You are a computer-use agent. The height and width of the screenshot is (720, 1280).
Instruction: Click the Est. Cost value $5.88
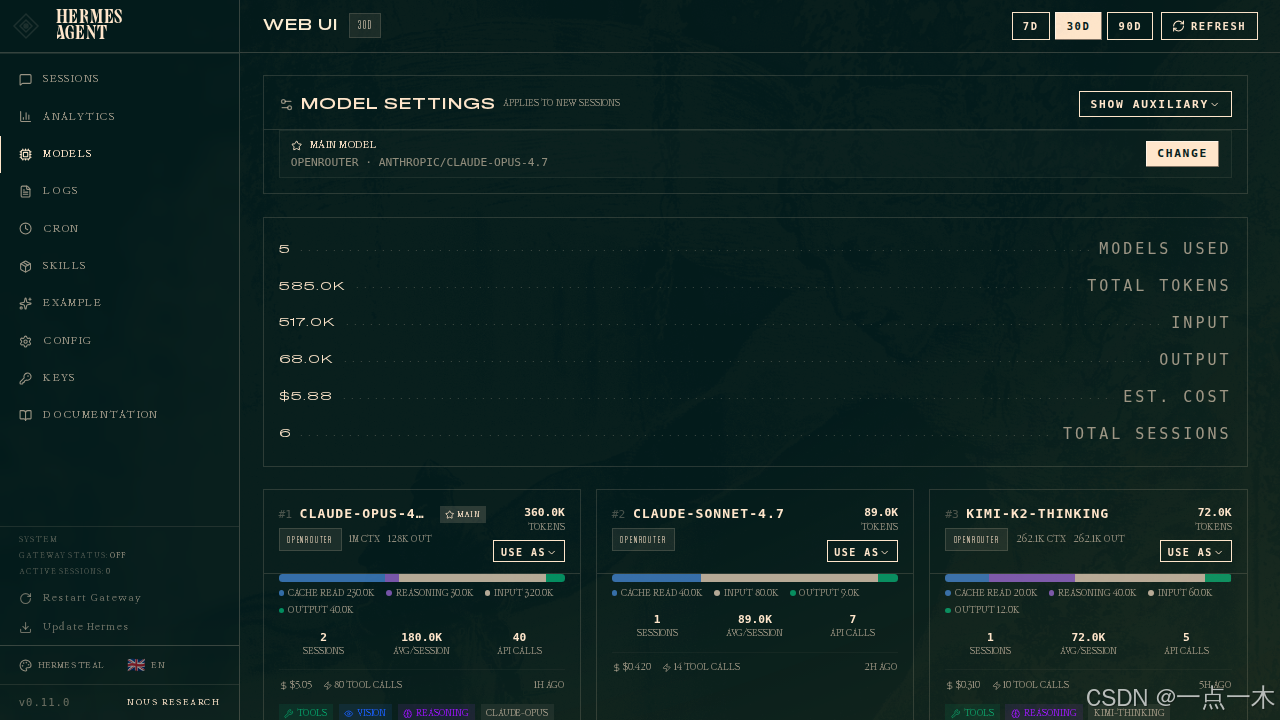(x=305, y=397)
